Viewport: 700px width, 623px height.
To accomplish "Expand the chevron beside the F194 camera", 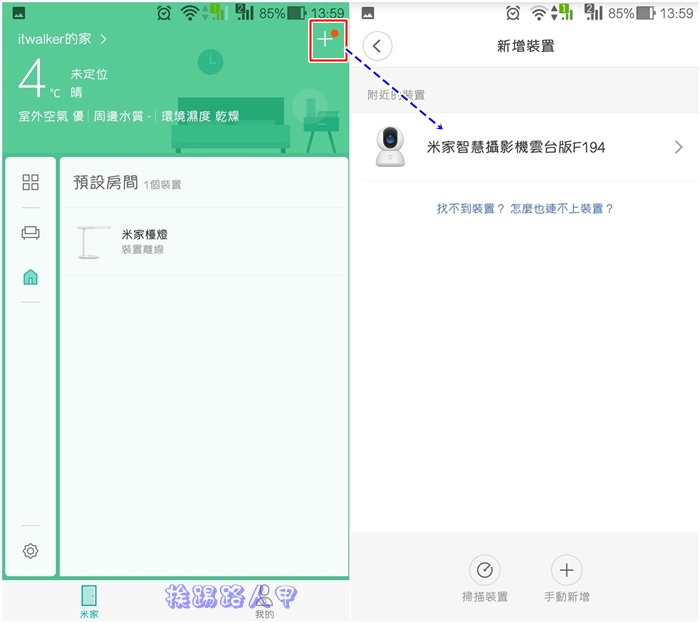I will (x=679, y=147).
